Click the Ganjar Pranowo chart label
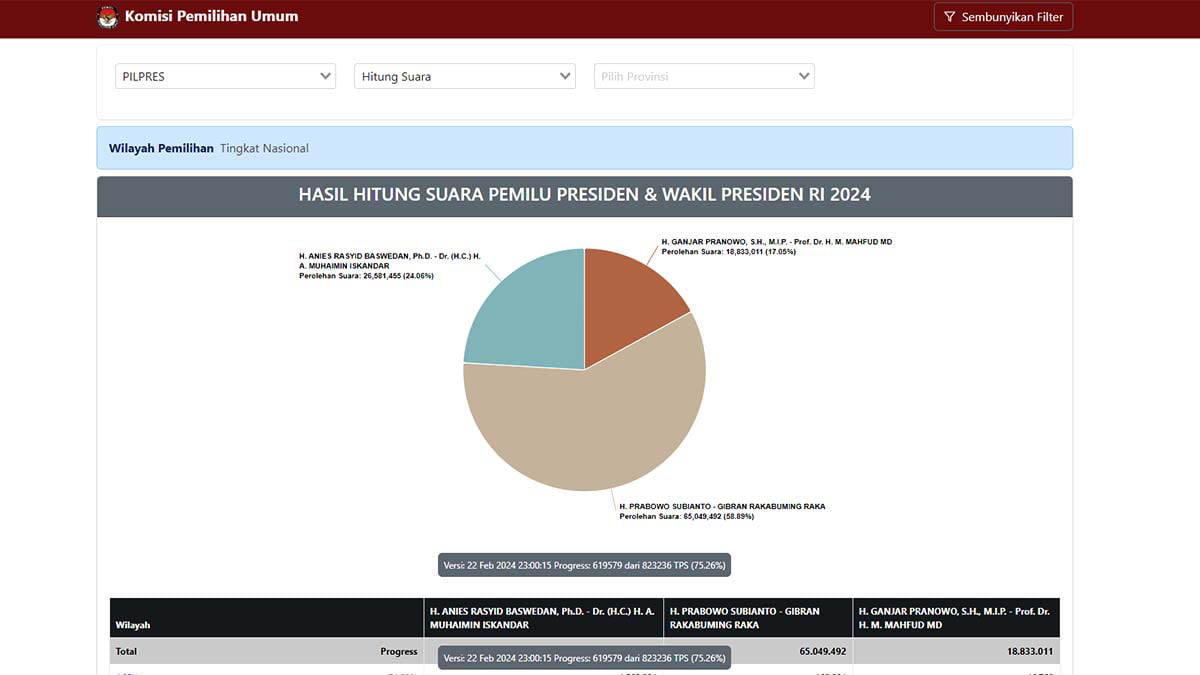This screenshot has height=675, width=1200. pos(776,247)
